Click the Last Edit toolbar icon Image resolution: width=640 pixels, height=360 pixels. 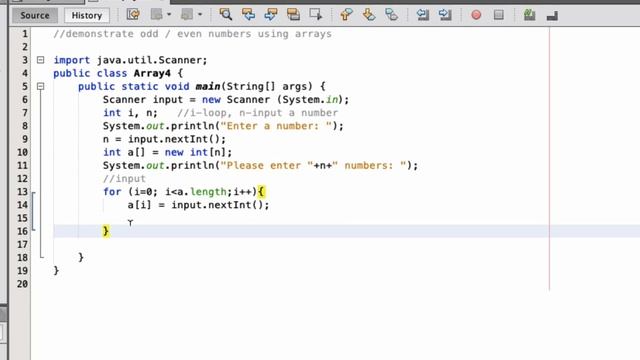tap(133, 15)
